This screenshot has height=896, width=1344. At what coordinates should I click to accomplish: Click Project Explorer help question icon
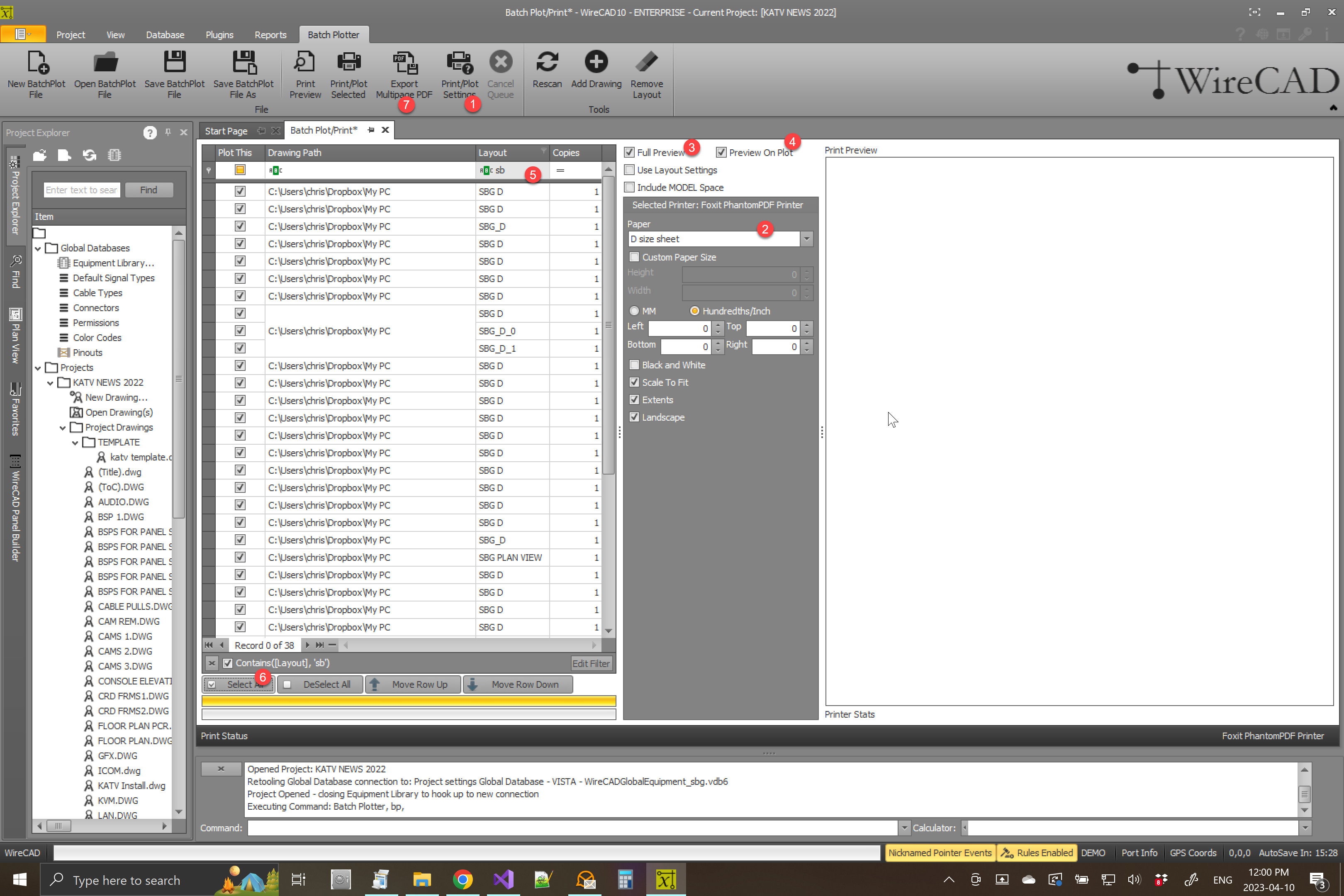[150, 133]
